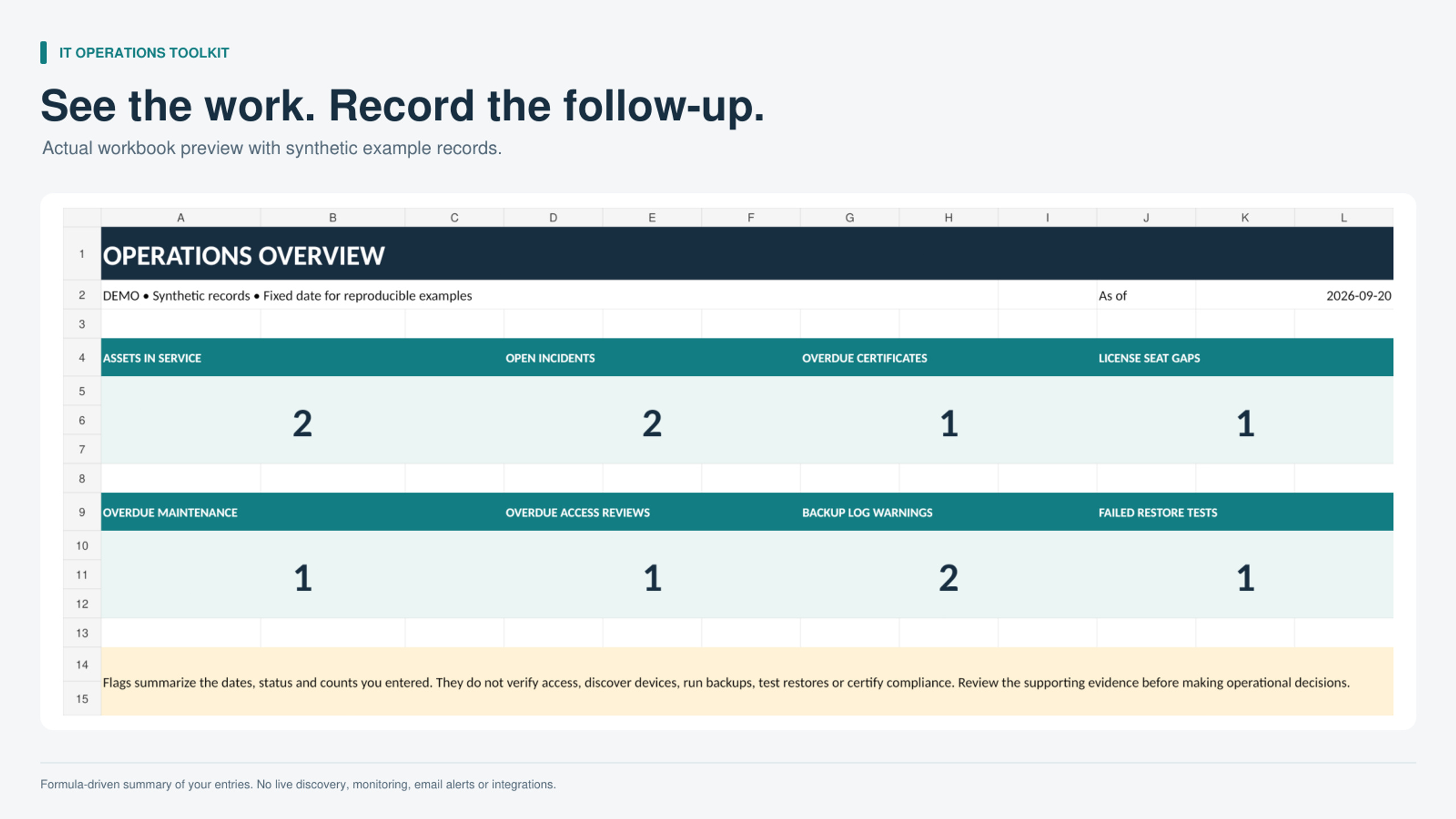Click the FAILED RESTORE TESTS header
Screen dimensions: 1456x819
click(x=1246, y=512)
